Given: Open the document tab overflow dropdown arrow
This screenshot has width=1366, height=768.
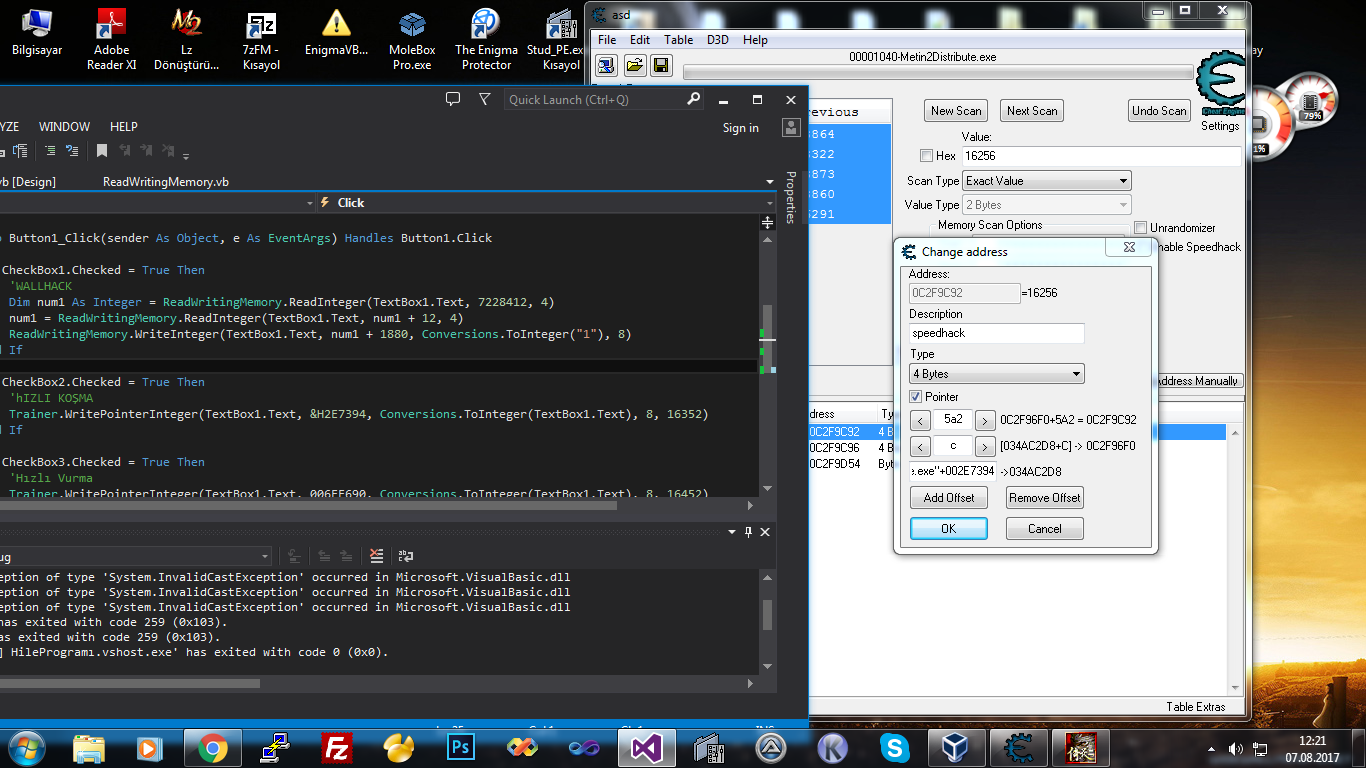Looking at the screenshot, I should point(770,182).
